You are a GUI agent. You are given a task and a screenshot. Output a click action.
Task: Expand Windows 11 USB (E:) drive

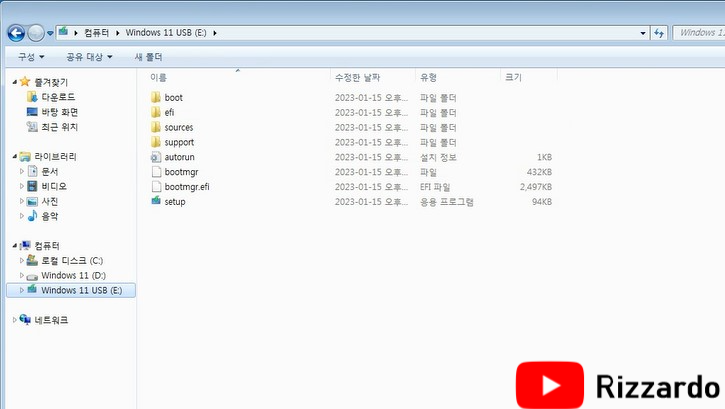pyautogui.click(x=21, y=290)
